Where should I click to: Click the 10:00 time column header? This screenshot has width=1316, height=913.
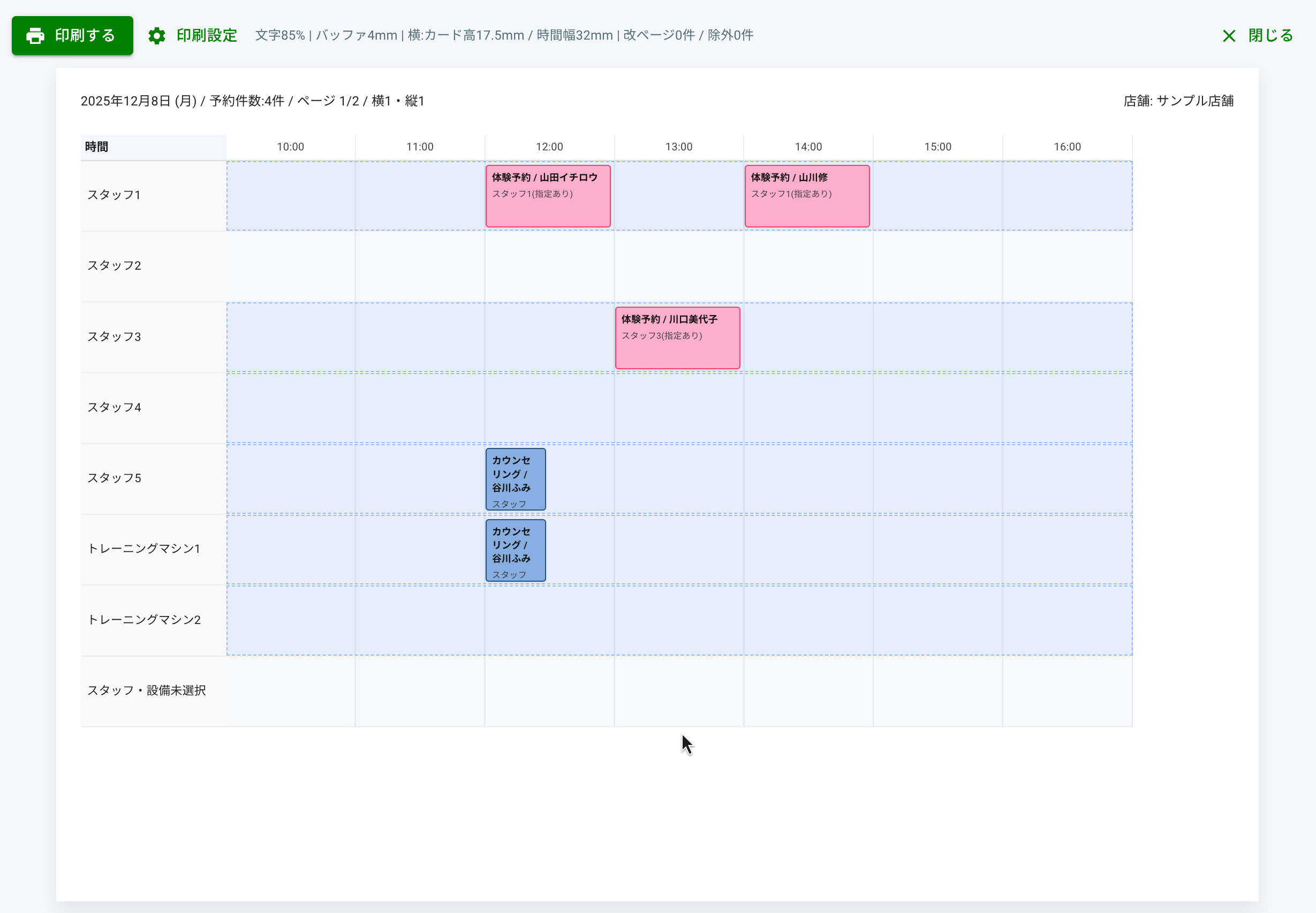click(x=291, y=147)
